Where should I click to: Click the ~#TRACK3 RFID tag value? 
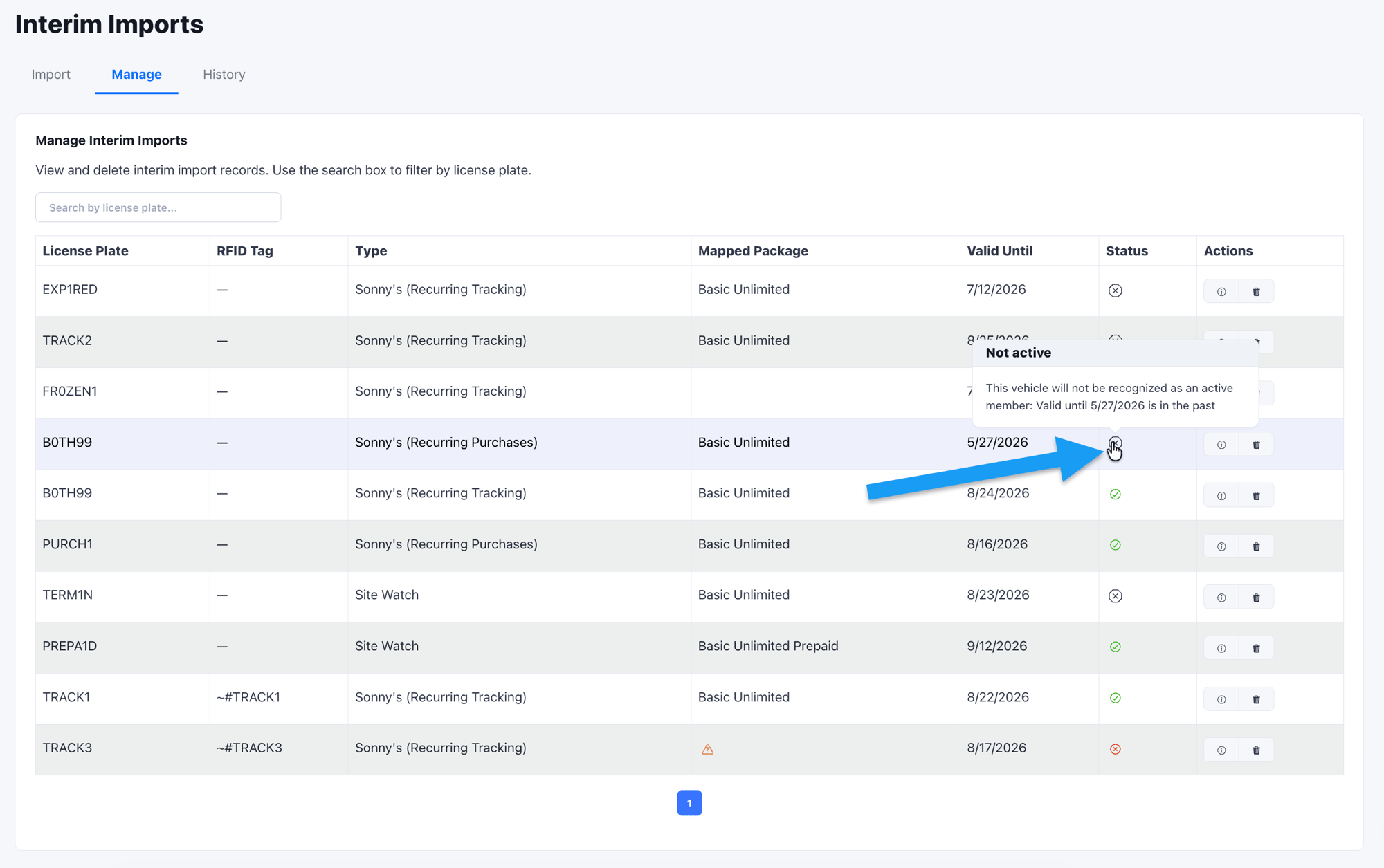[249, 748]
